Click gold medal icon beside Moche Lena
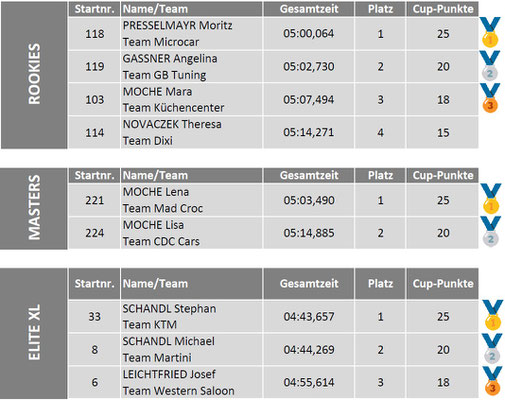The width and height of the screenshot is (505, 400). point(490,198)
